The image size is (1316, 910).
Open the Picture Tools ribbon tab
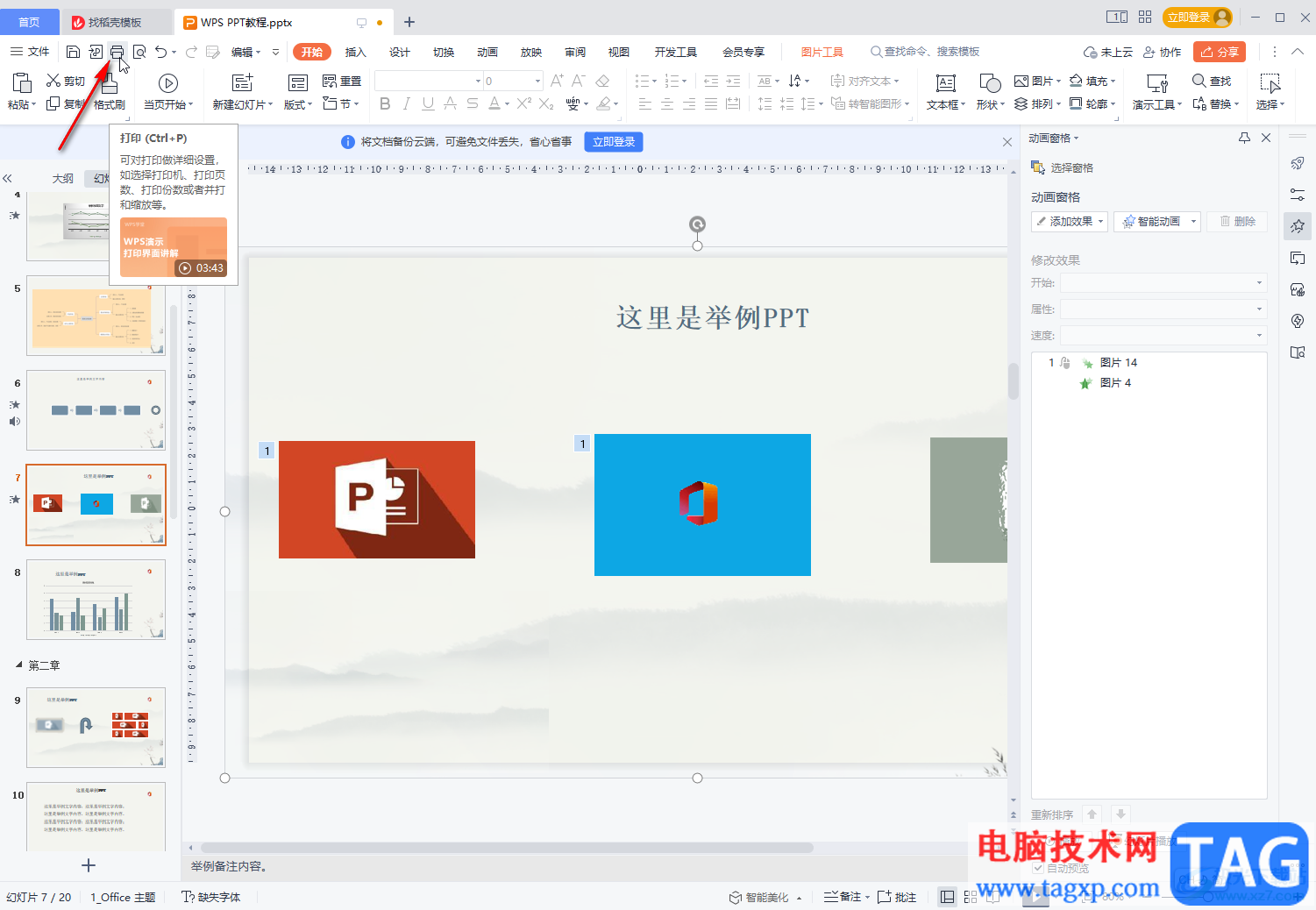pos(822,52)
